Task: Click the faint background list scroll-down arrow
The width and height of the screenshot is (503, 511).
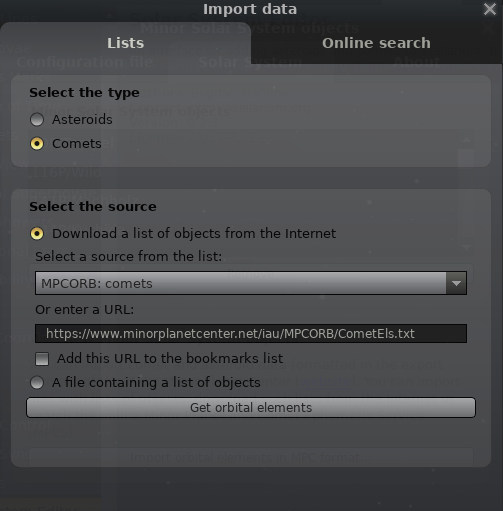Action: pos(466,247)
